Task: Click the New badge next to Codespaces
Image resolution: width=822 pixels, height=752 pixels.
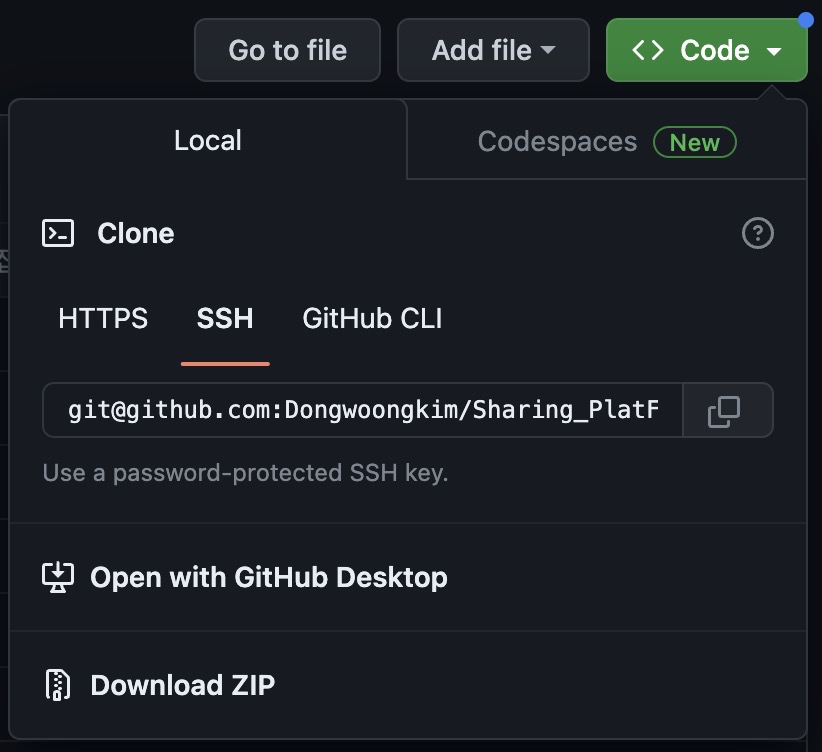Action: (x=695, y=142)
